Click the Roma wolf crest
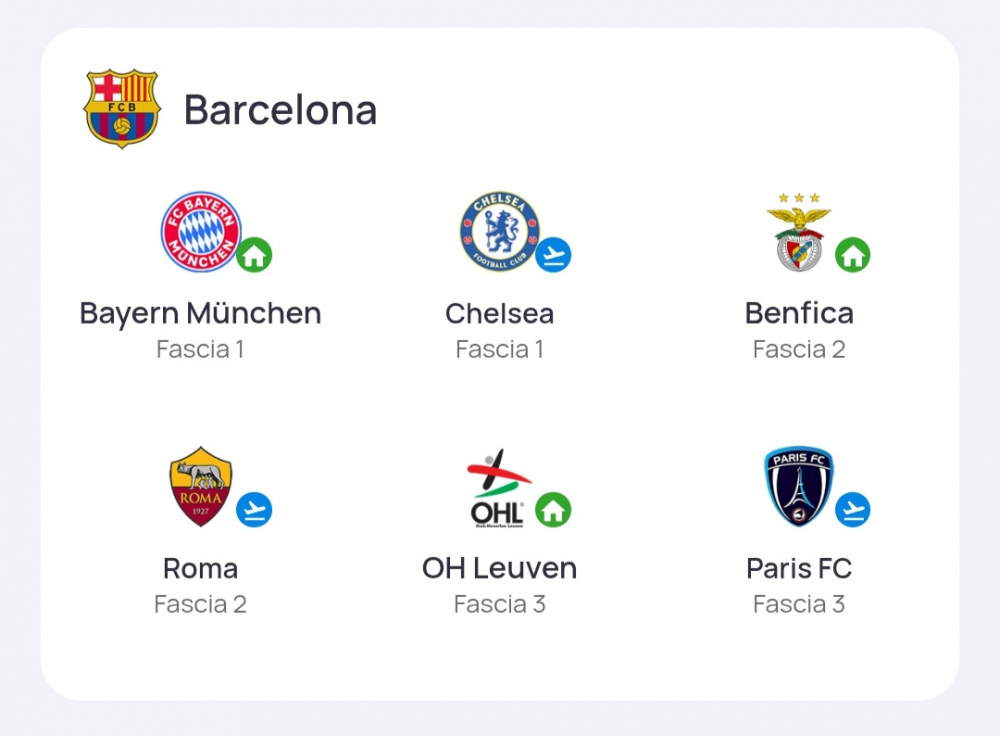The height and width of the screenshot is (736, 1000). coord(200,487)
